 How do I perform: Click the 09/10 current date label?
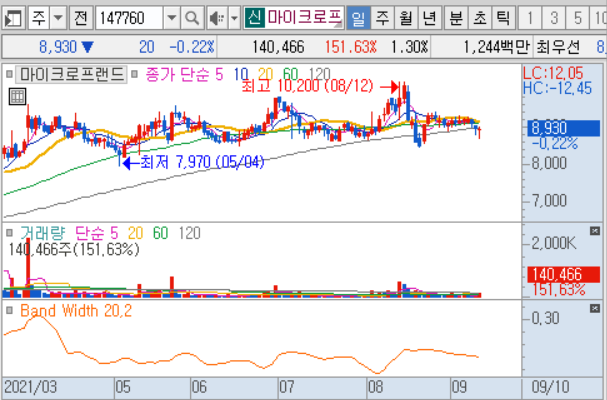[550, 387]
